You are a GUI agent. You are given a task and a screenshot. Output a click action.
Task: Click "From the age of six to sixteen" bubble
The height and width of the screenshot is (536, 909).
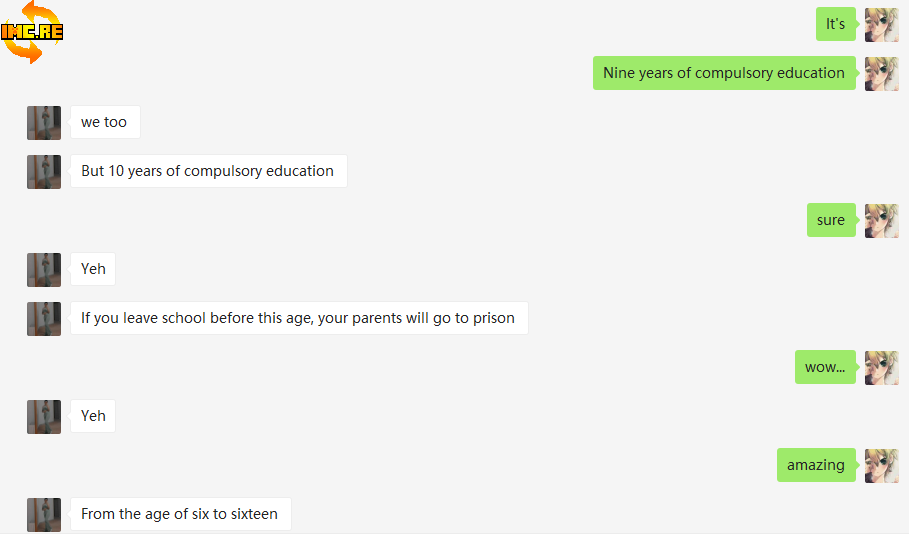click(x=180, y=515)
